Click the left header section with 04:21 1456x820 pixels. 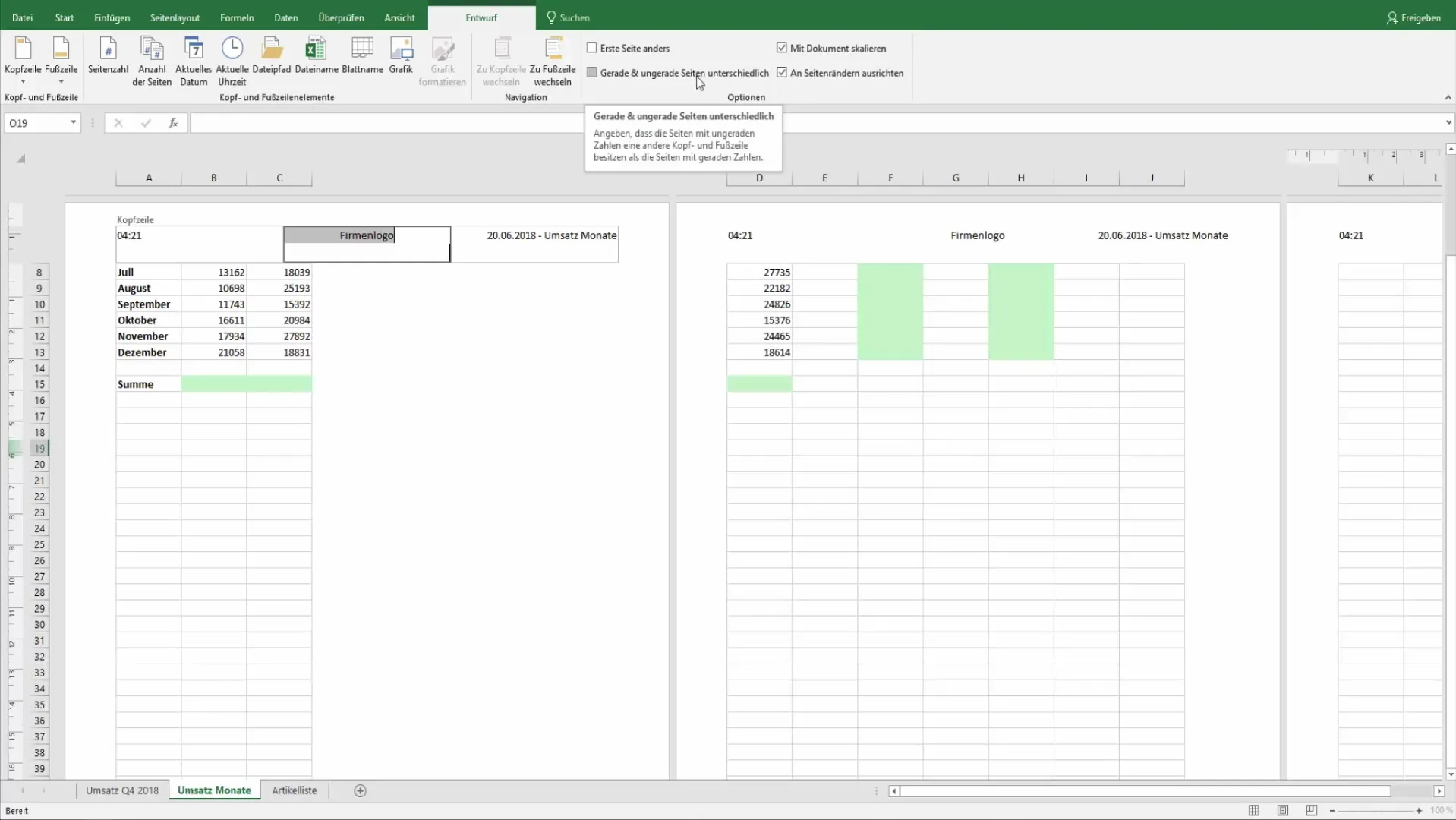pyautogui.click(x=200, y=244)
